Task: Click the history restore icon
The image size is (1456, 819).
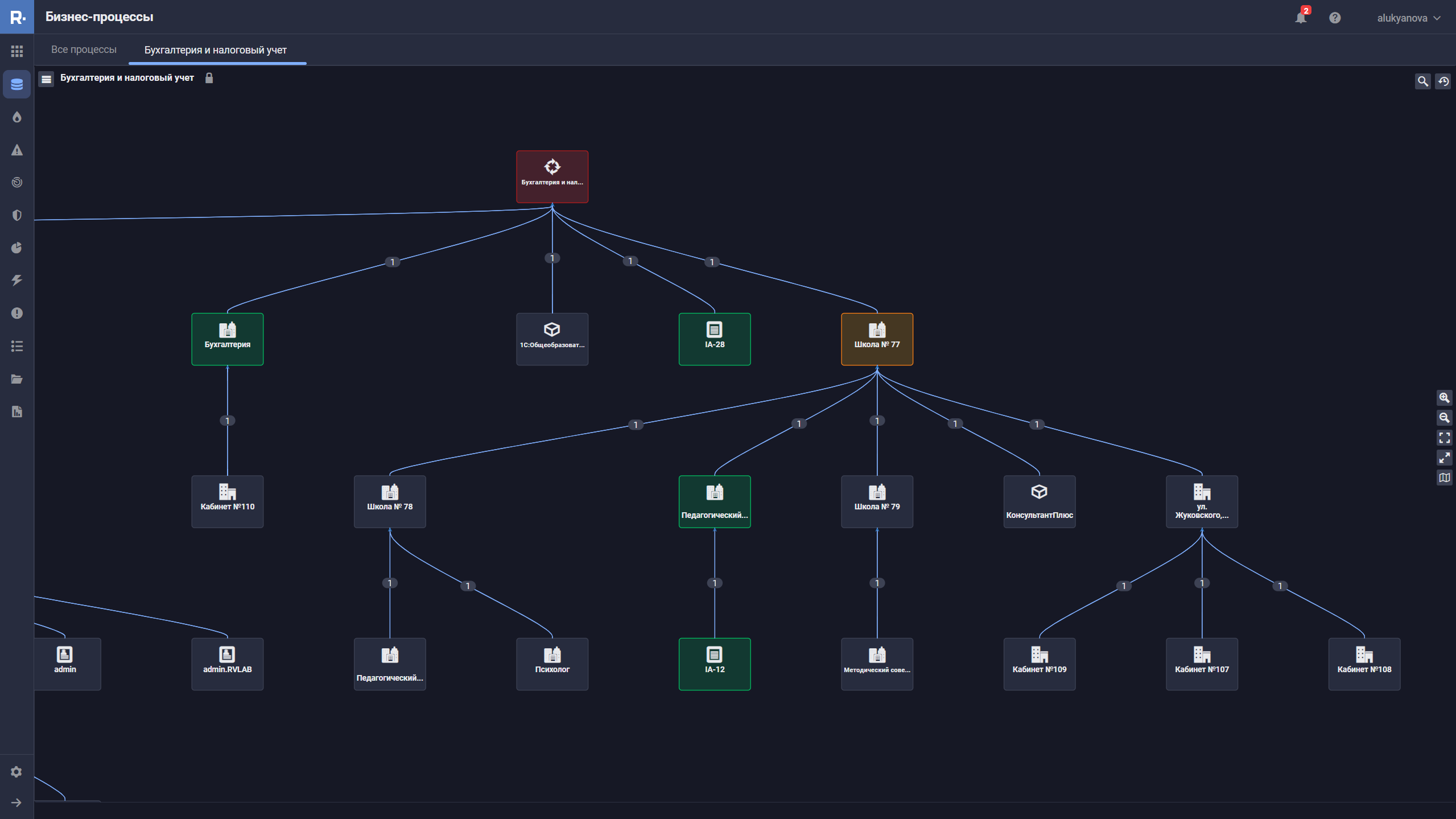Action: click(x=1443, y=81)
